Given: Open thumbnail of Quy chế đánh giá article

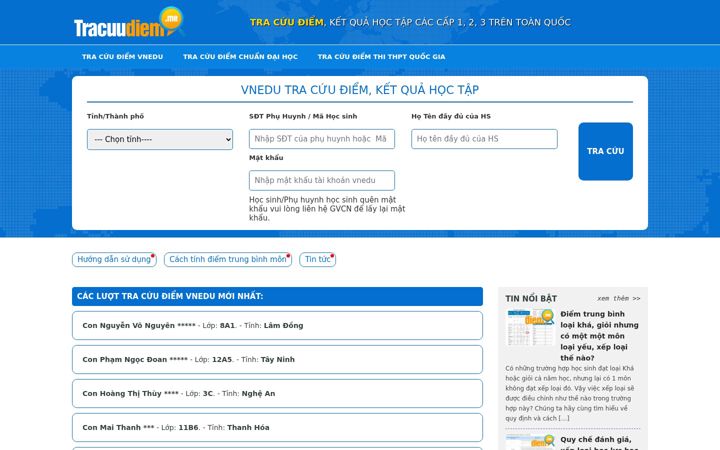Looking at the screenshot, I should click(x=530, y=442).
